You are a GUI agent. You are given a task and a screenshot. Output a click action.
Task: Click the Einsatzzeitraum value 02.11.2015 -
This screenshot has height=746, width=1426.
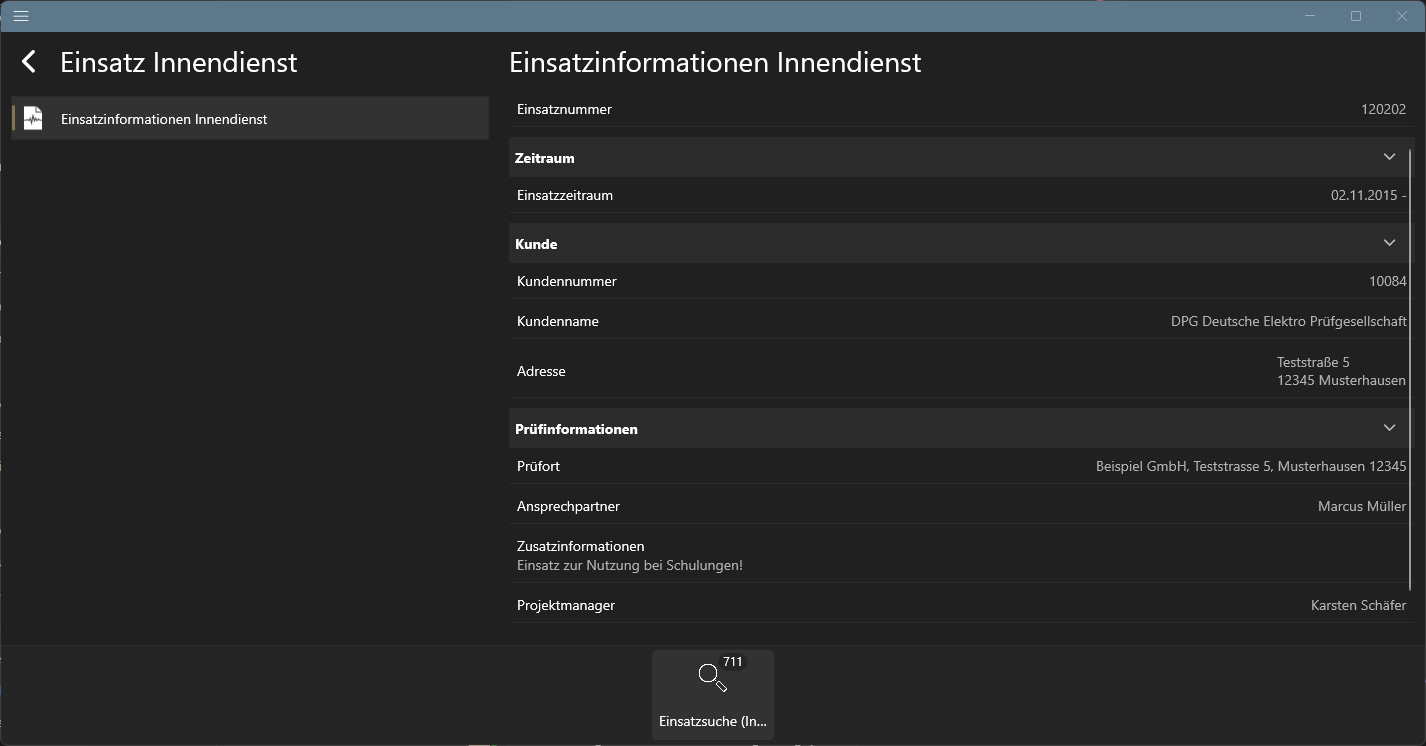(x=1368, y=196)
